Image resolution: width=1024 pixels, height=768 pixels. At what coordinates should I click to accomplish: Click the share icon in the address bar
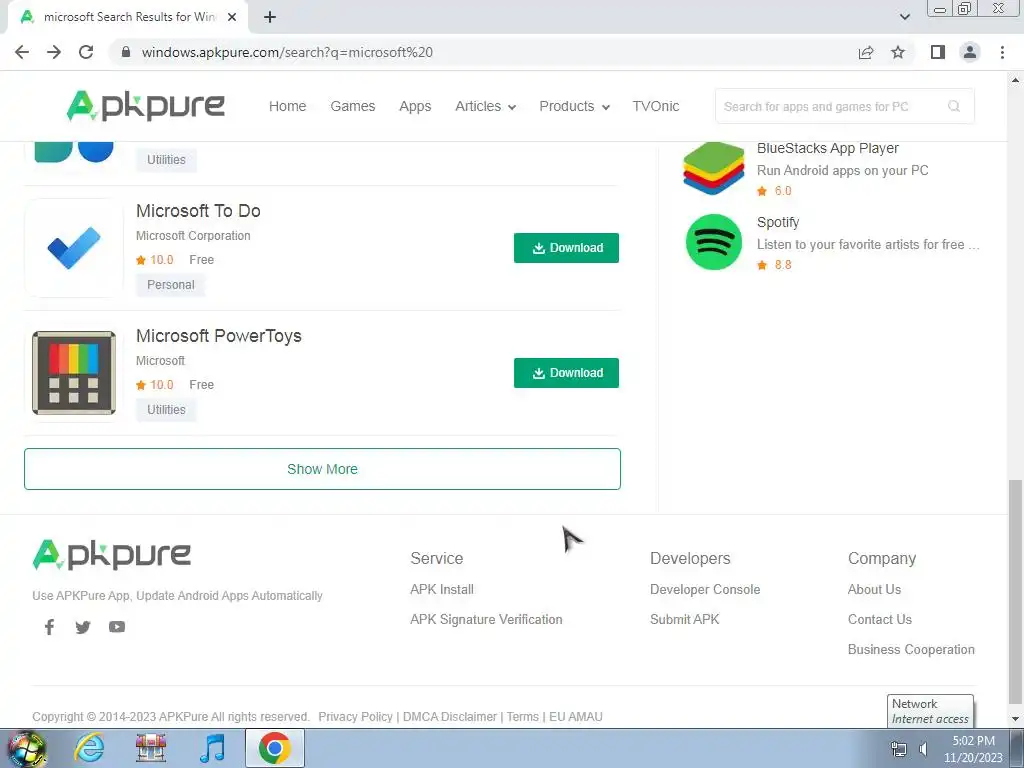coord(866,52)
